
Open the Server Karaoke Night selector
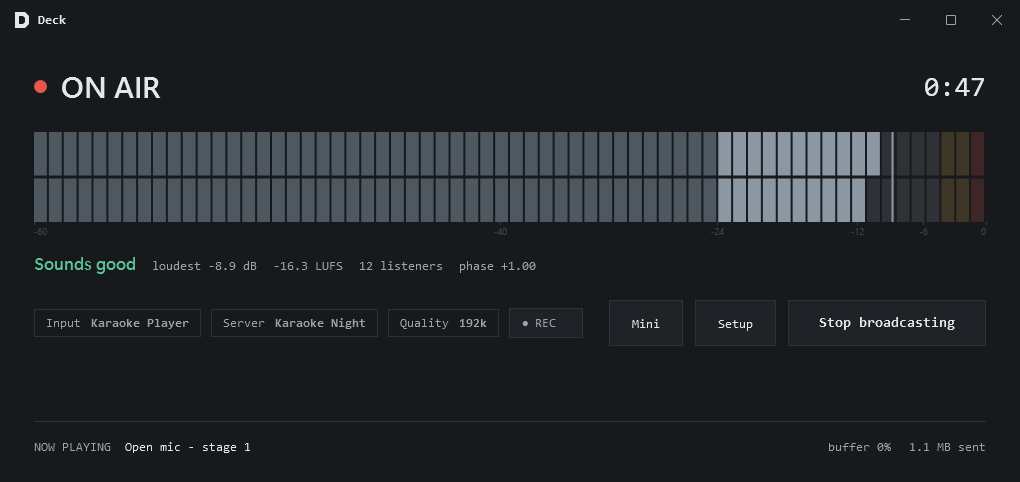294,323
